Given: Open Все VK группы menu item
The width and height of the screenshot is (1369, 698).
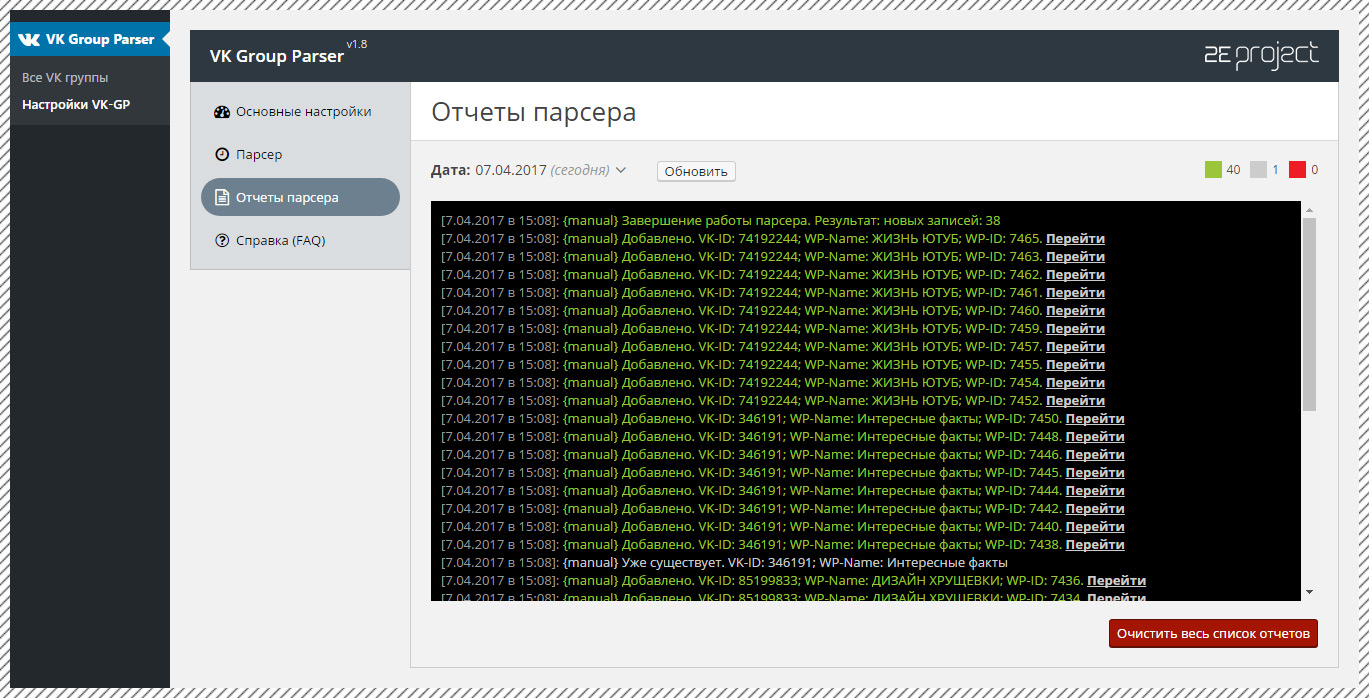Looking at the screenshot, I should point(65,78).
